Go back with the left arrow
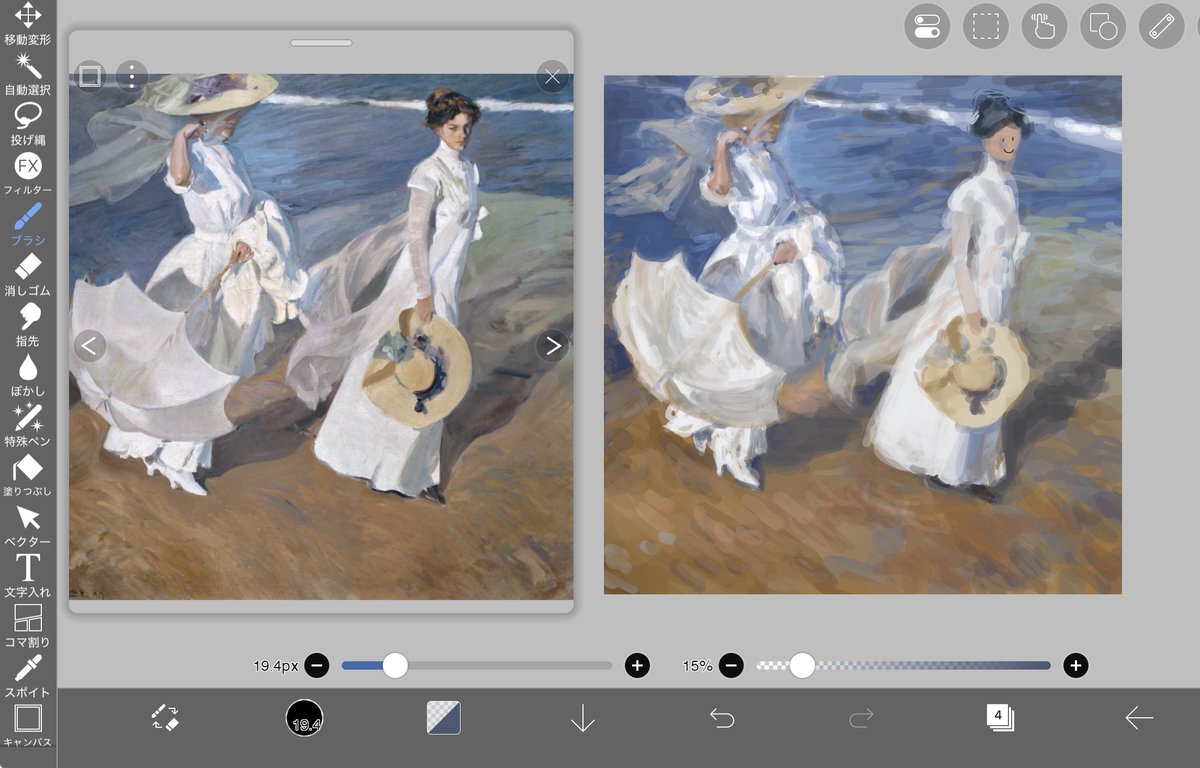1200x768 pixels. point(1139,717)
